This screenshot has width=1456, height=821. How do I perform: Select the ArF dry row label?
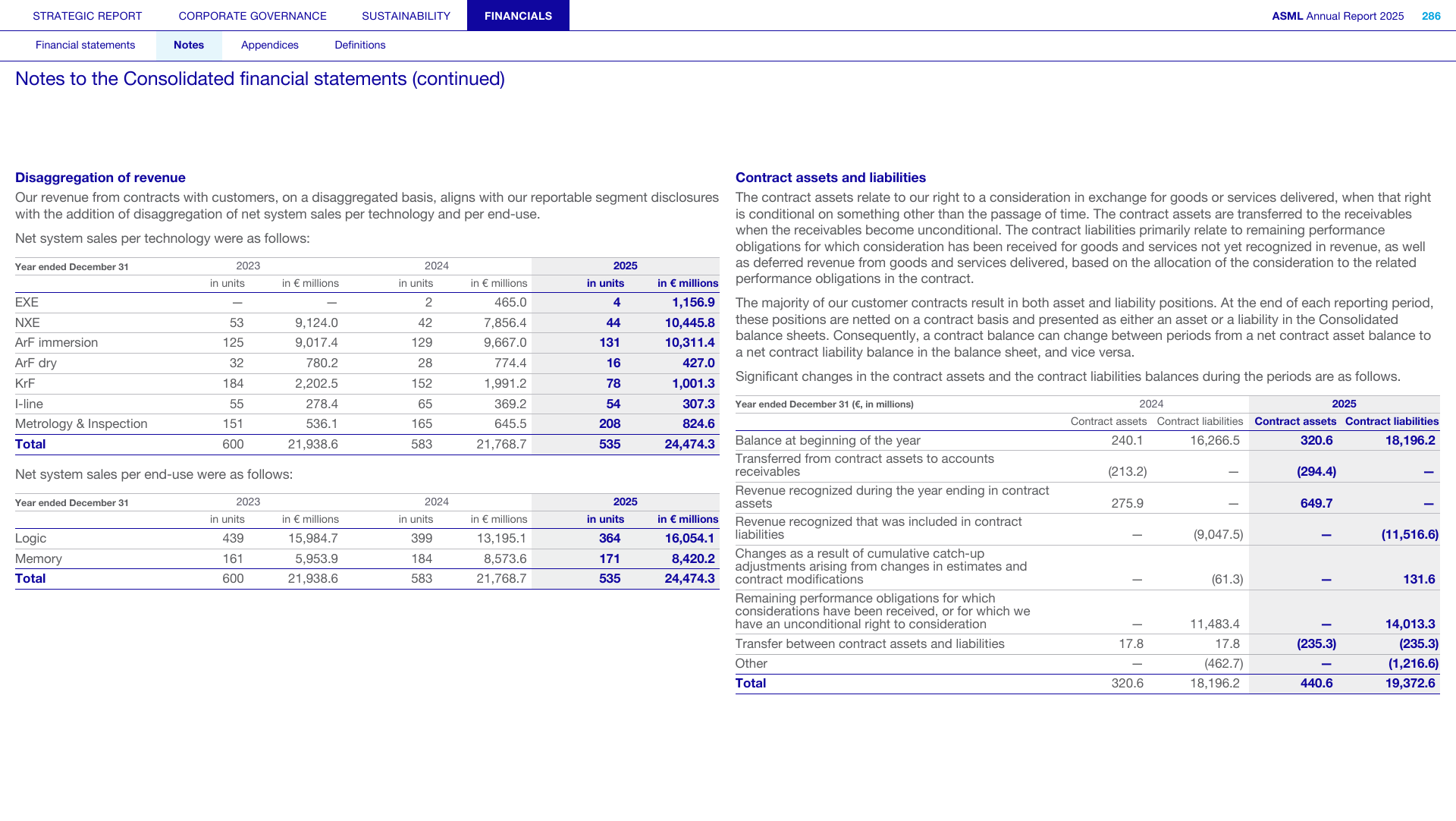36,363
